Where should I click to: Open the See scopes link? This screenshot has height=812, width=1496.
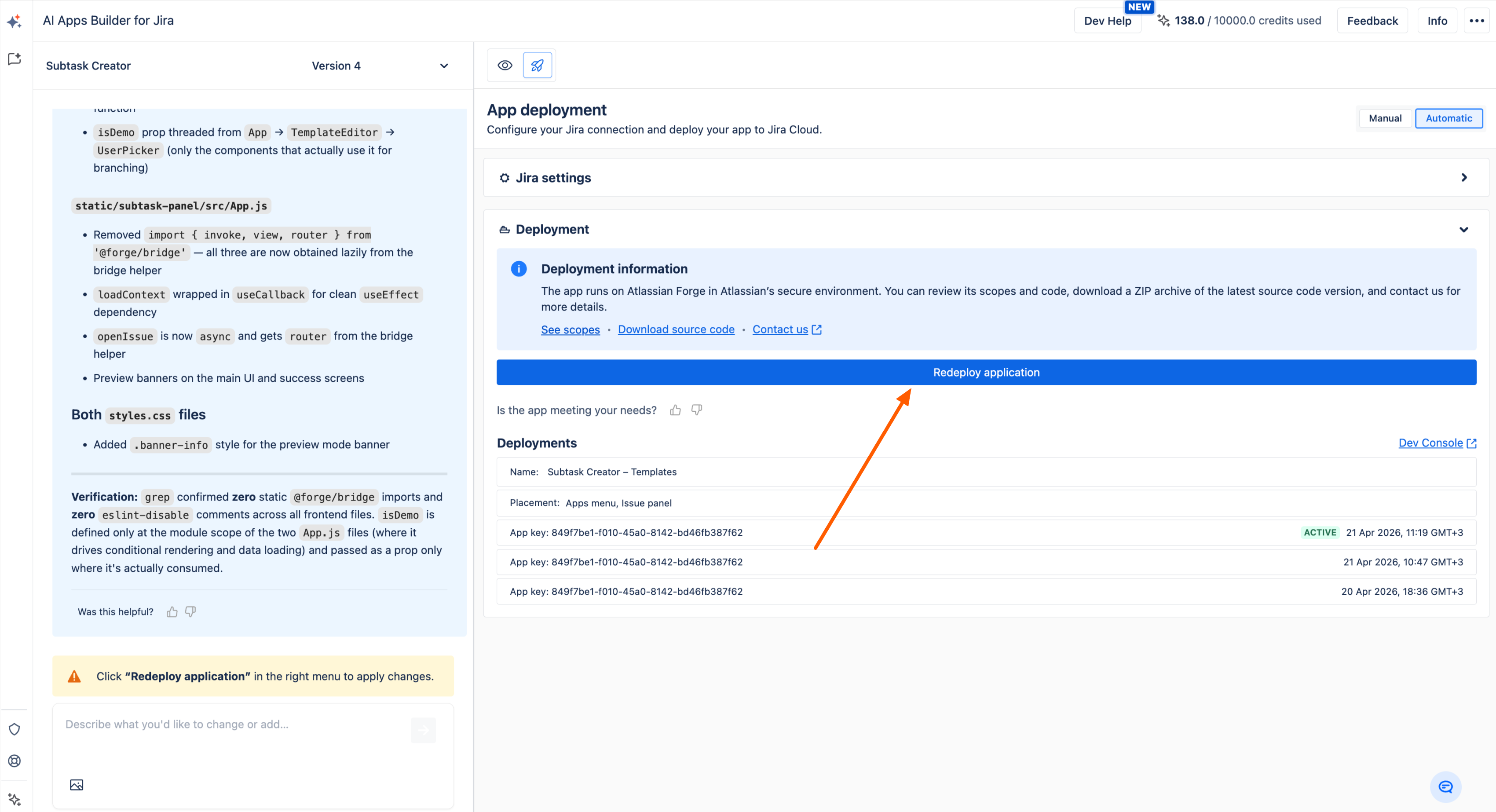point(570,329)
